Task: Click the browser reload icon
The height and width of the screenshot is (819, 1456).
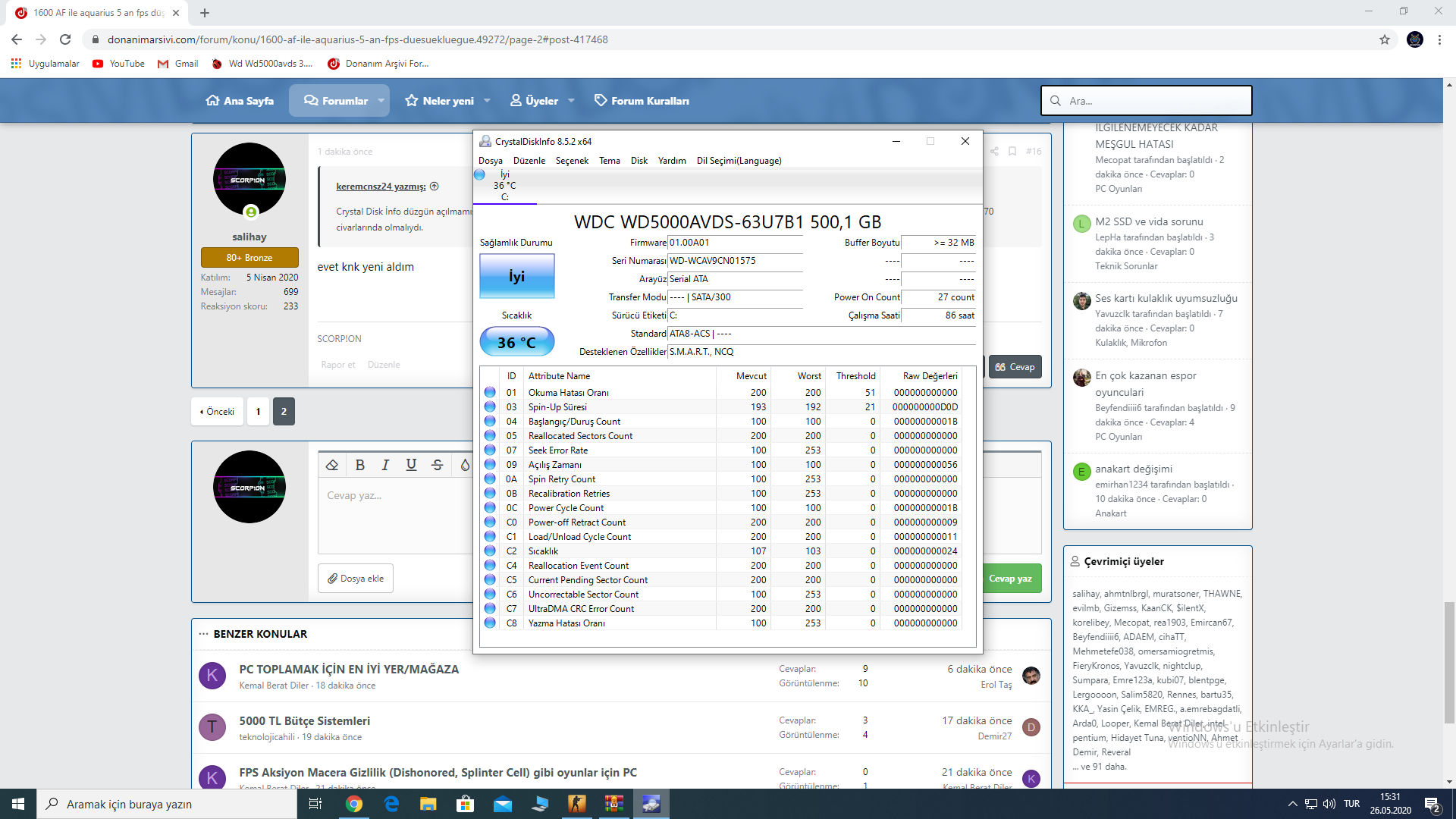Action: 65,39
